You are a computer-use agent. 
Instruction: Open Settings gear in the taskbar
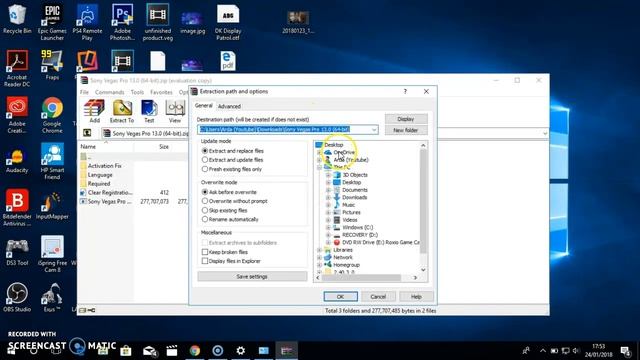(241, 351)
